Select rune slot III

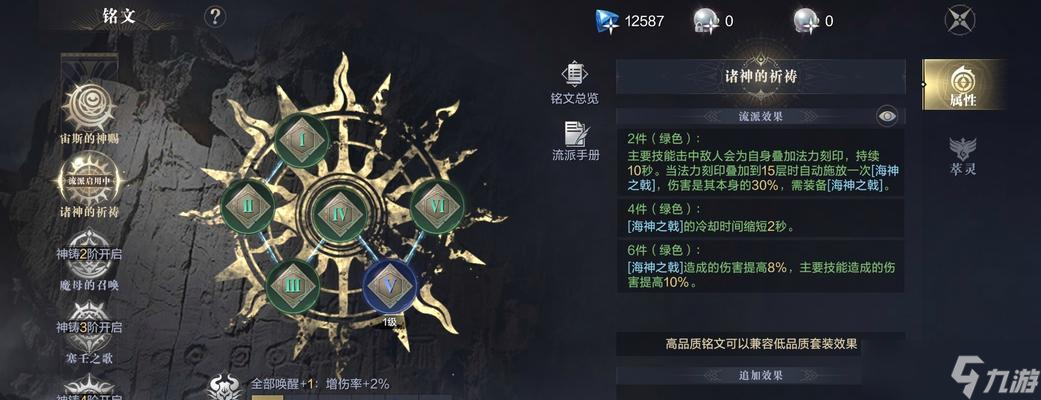click(293, 286)
